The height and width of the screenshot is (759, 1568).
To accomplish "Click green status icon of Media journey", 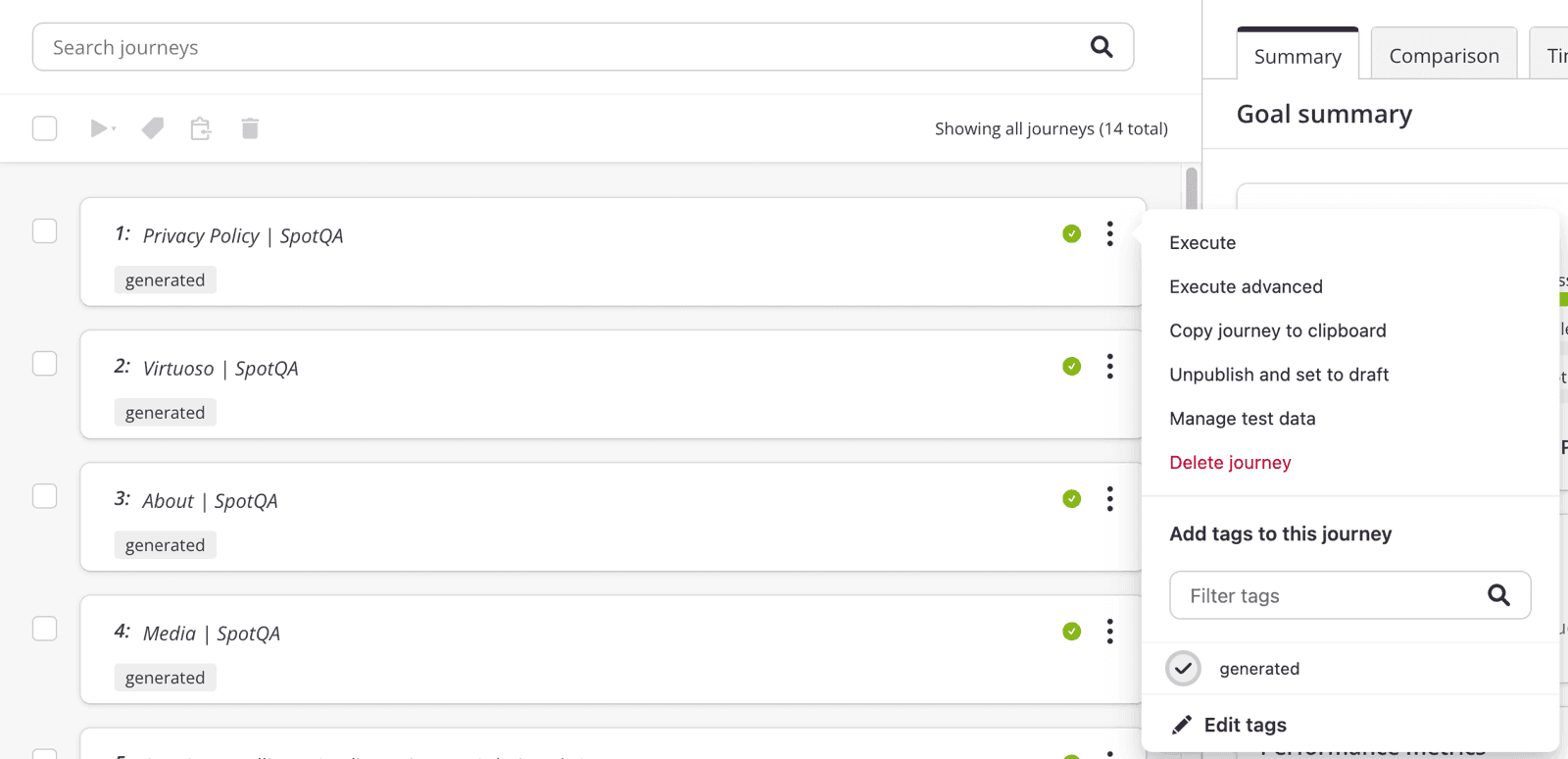I will pyautogui.click(x=1071, y=632).
